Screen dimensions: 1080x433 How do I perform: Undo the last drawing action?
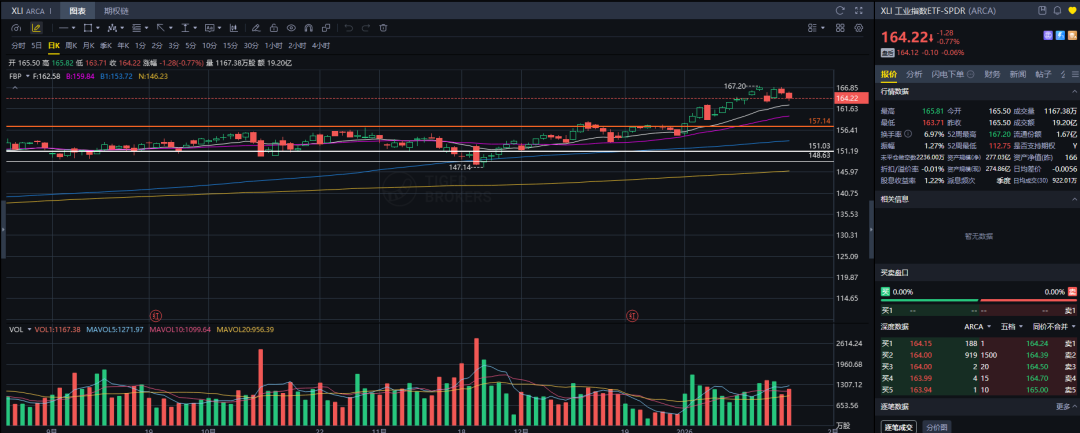pos(349,28)
